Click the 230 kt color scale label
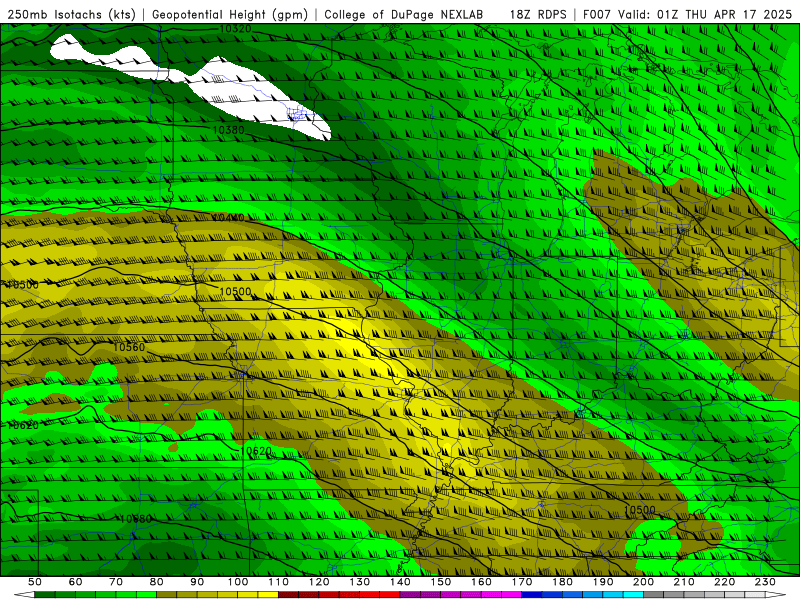 765,582
